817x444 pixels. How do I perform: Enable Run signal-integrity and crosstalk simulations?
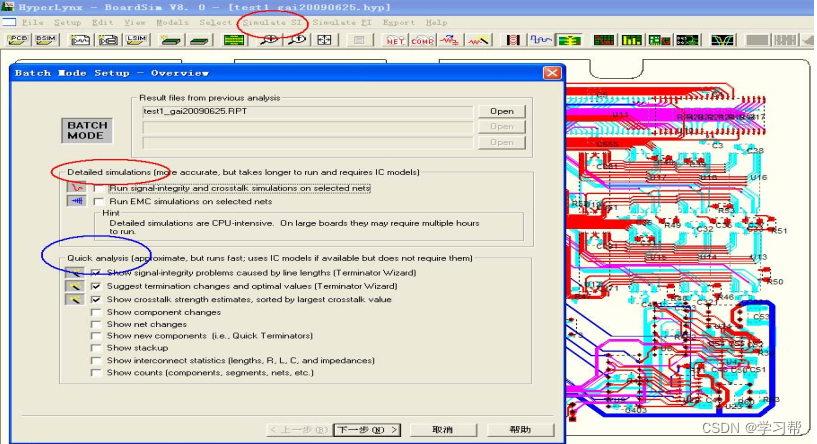coord(98,188)
